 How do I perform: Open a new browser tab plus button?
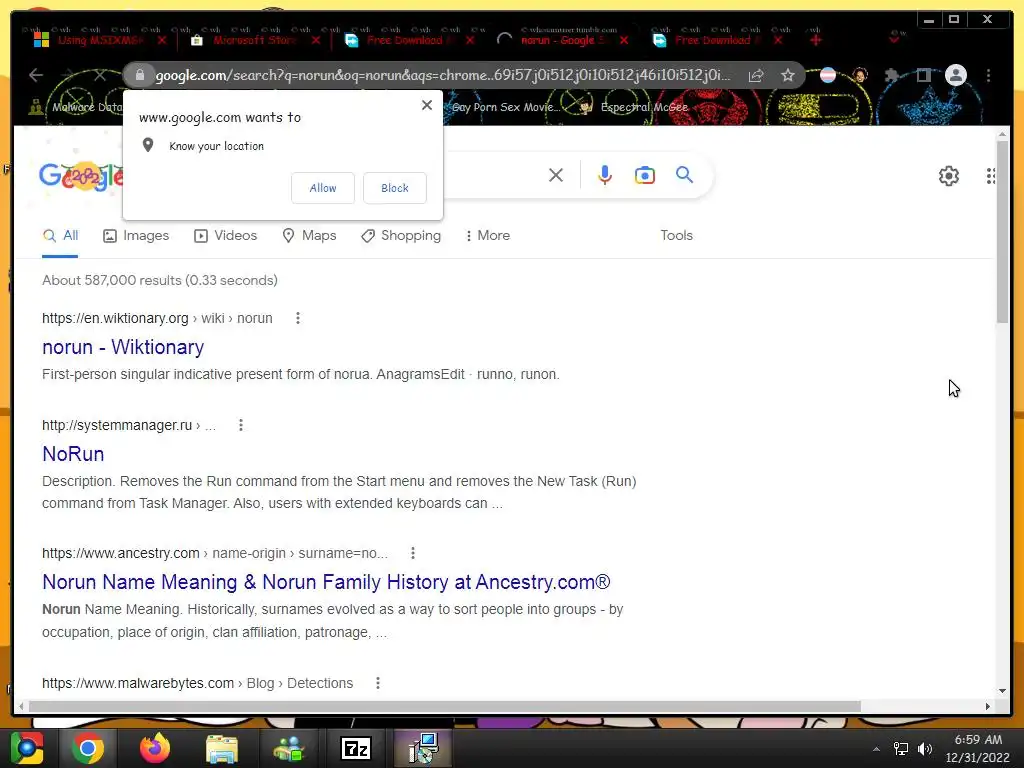(x=815, y=40)
